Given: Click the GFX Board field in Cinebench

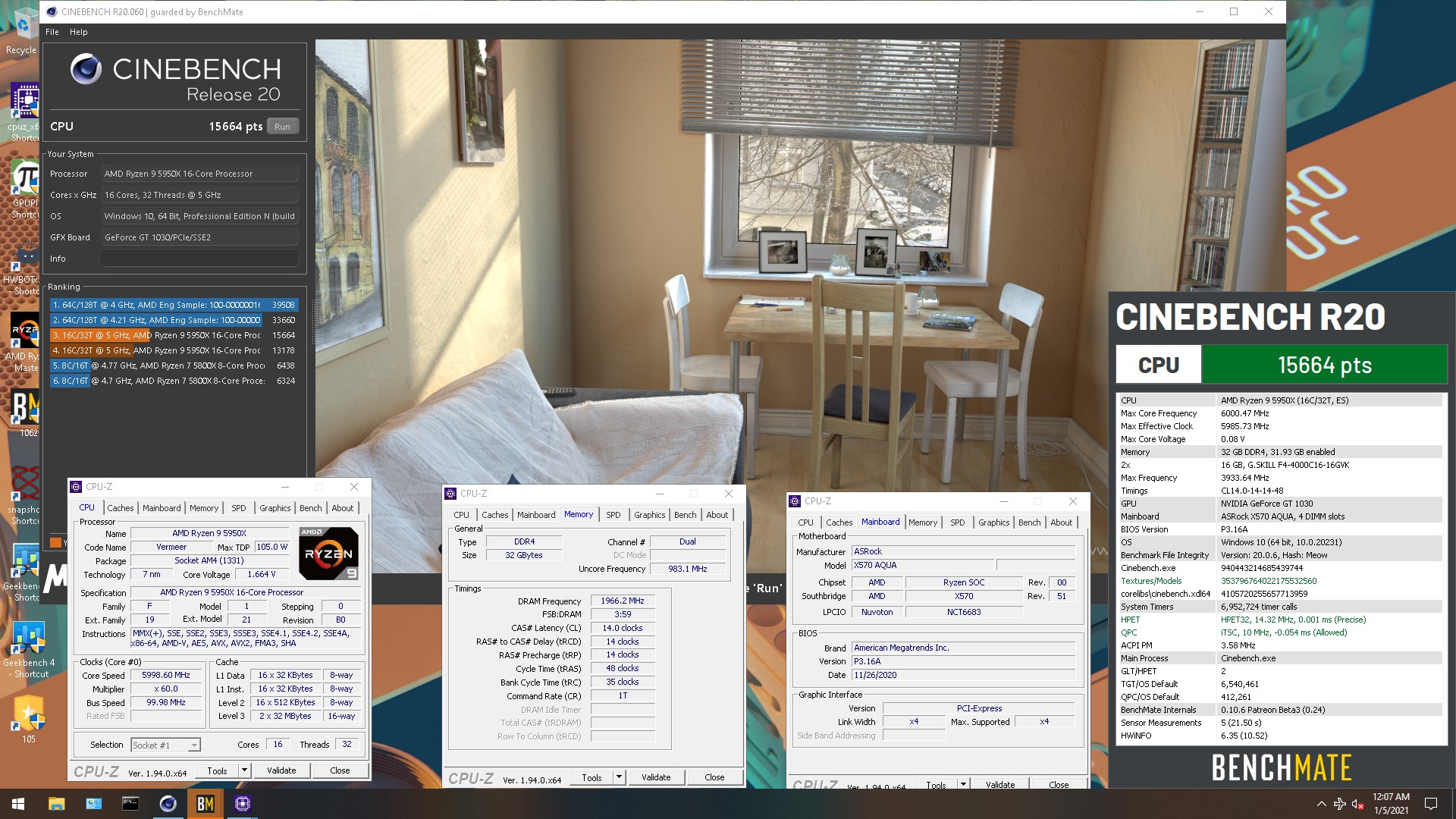Looking at the screenshot, I should [200, 237].
